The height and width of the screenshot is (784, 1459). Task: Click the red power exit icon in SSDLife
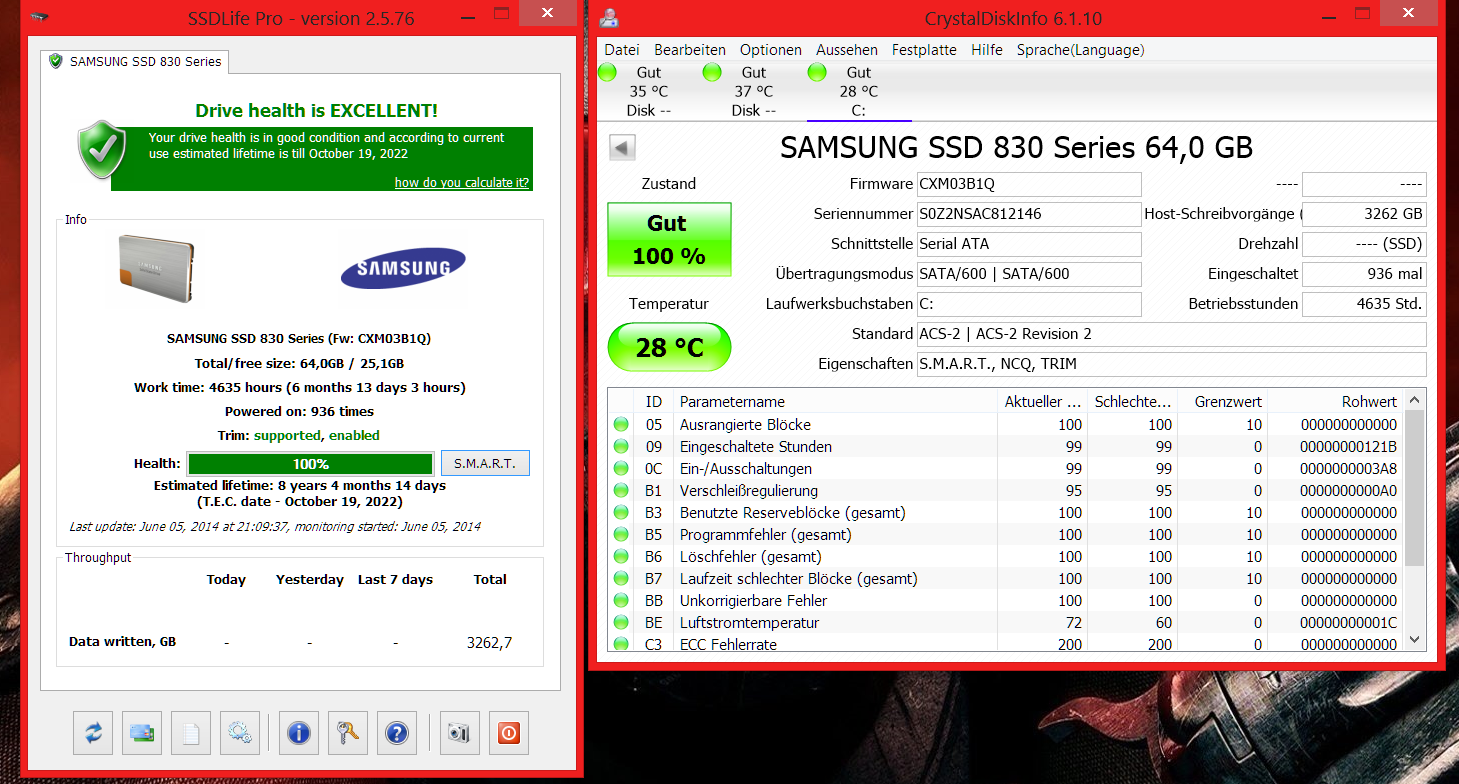tap(508, 733)
